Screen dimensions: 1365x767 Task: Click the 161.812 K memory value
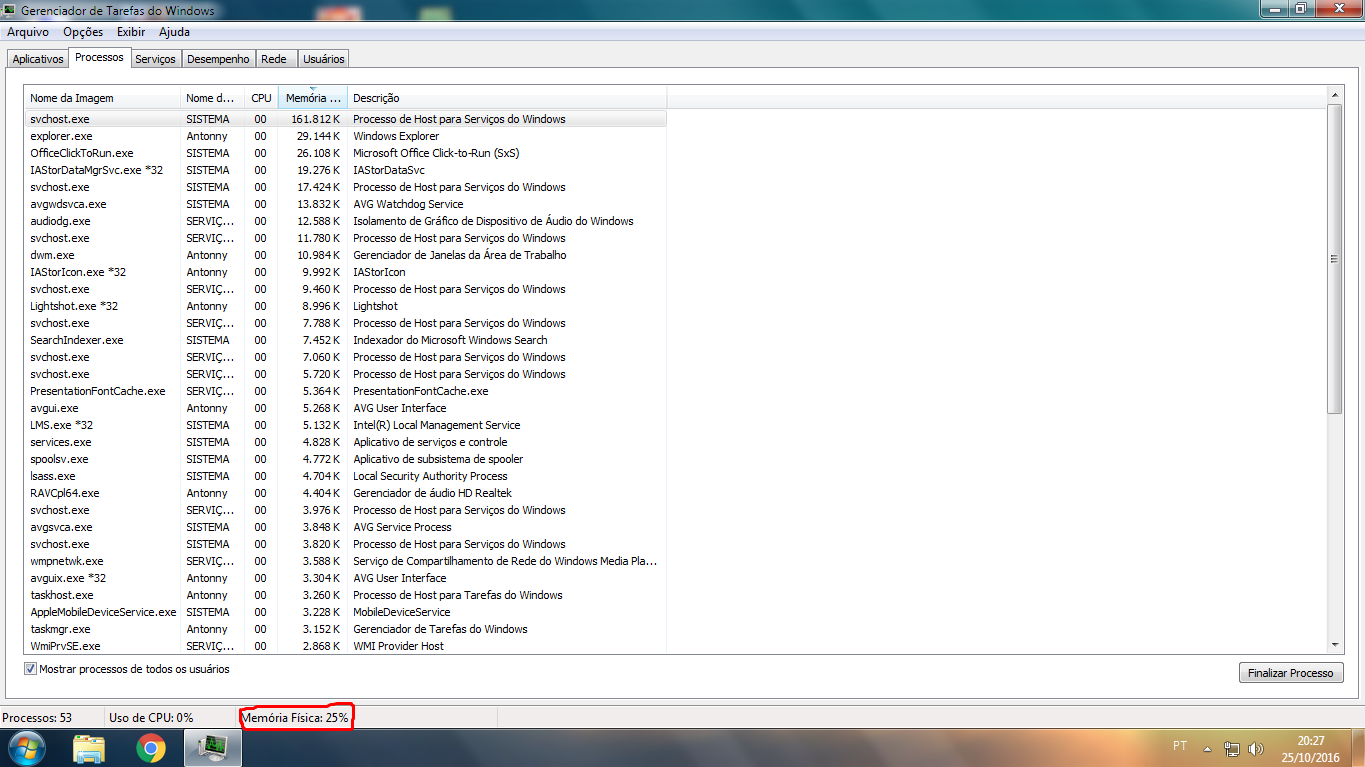(316, 119)
